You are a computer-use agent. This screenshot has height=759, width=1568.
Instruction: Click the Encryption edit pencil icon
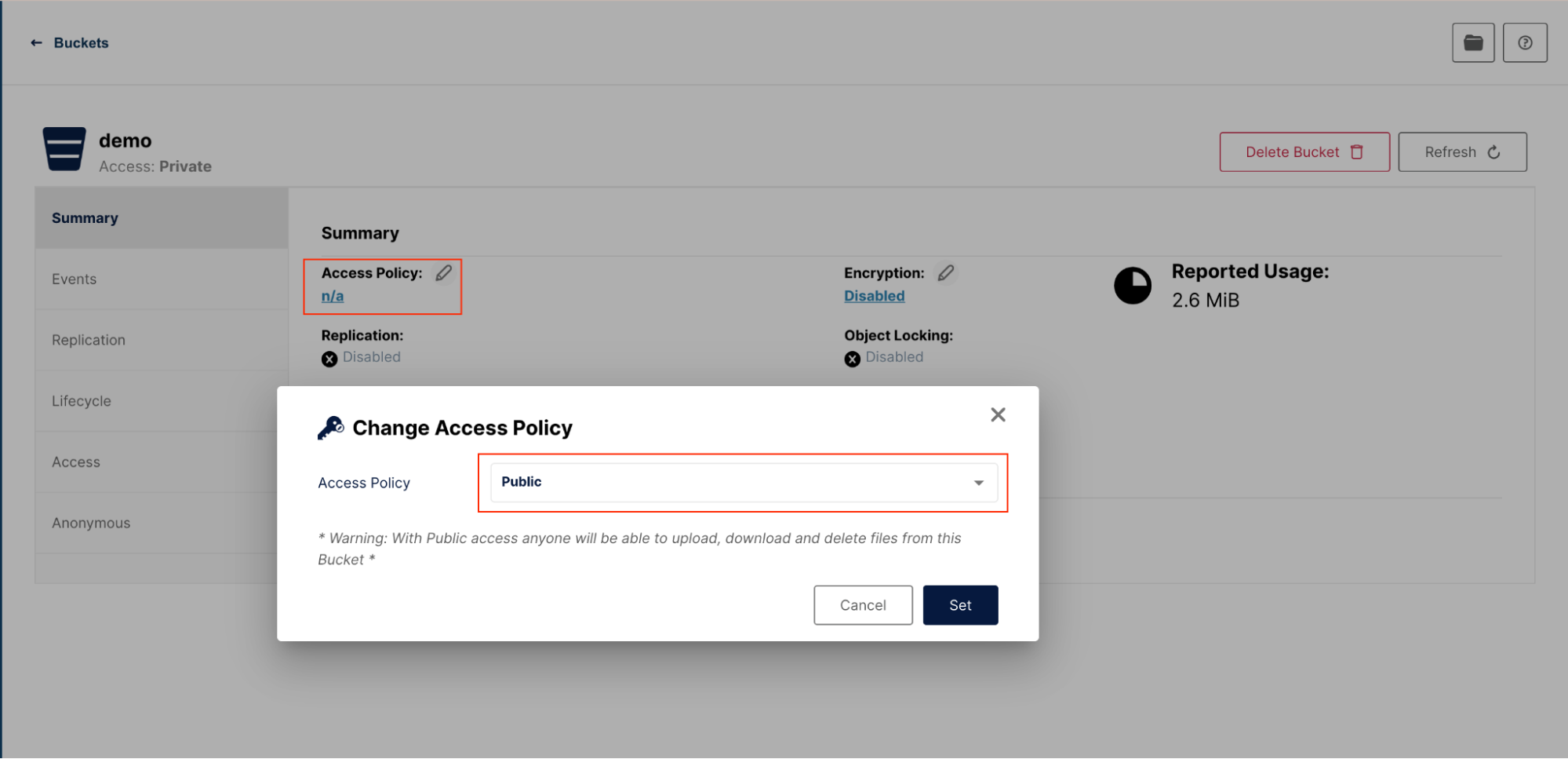[946, 273]
